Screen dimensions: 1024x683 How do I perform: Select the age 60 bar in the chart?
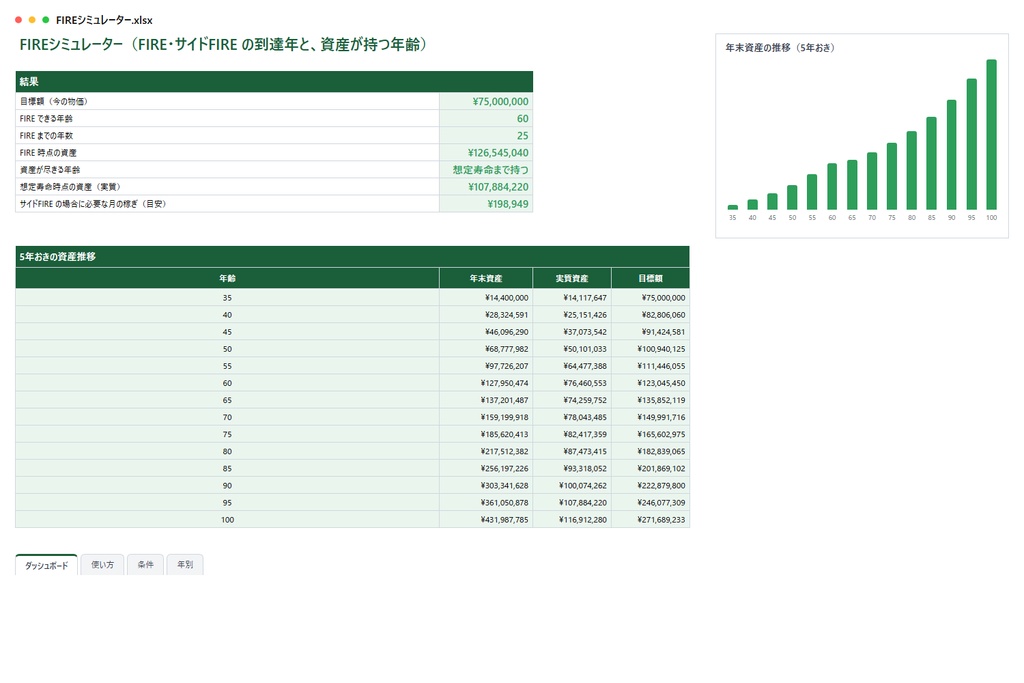click(832, 186)
